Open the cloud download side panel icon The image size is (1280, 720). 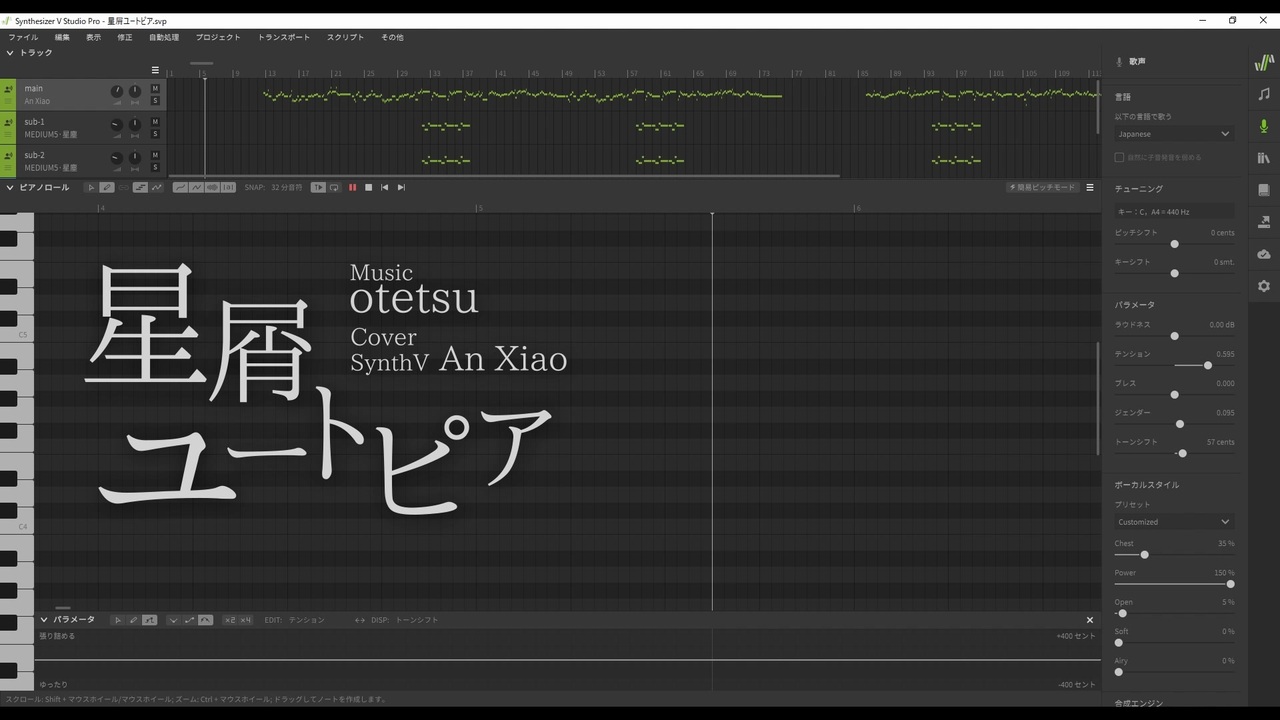coord(1264,254)
